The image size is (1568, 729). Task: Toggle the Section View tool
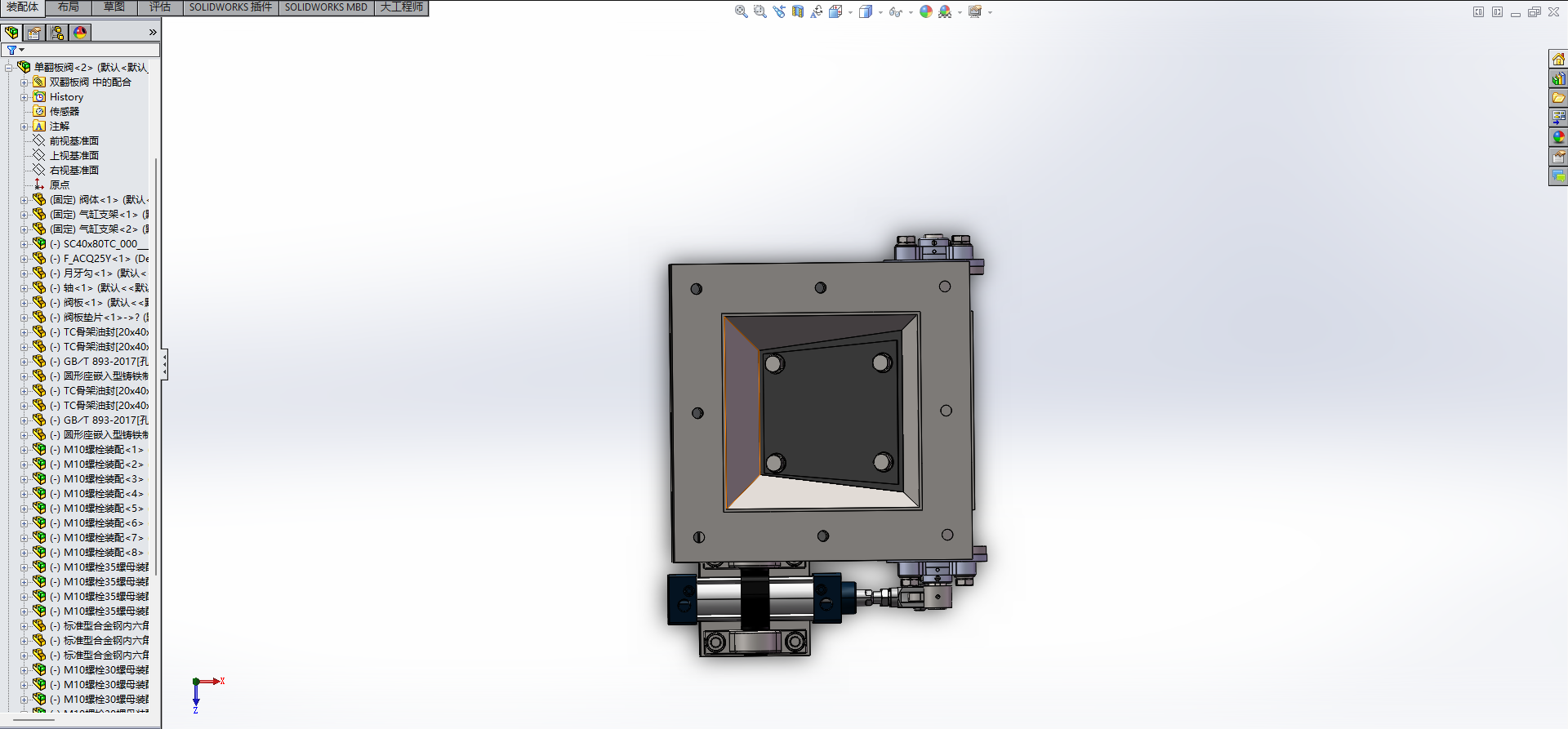click(x=798, y=11)
